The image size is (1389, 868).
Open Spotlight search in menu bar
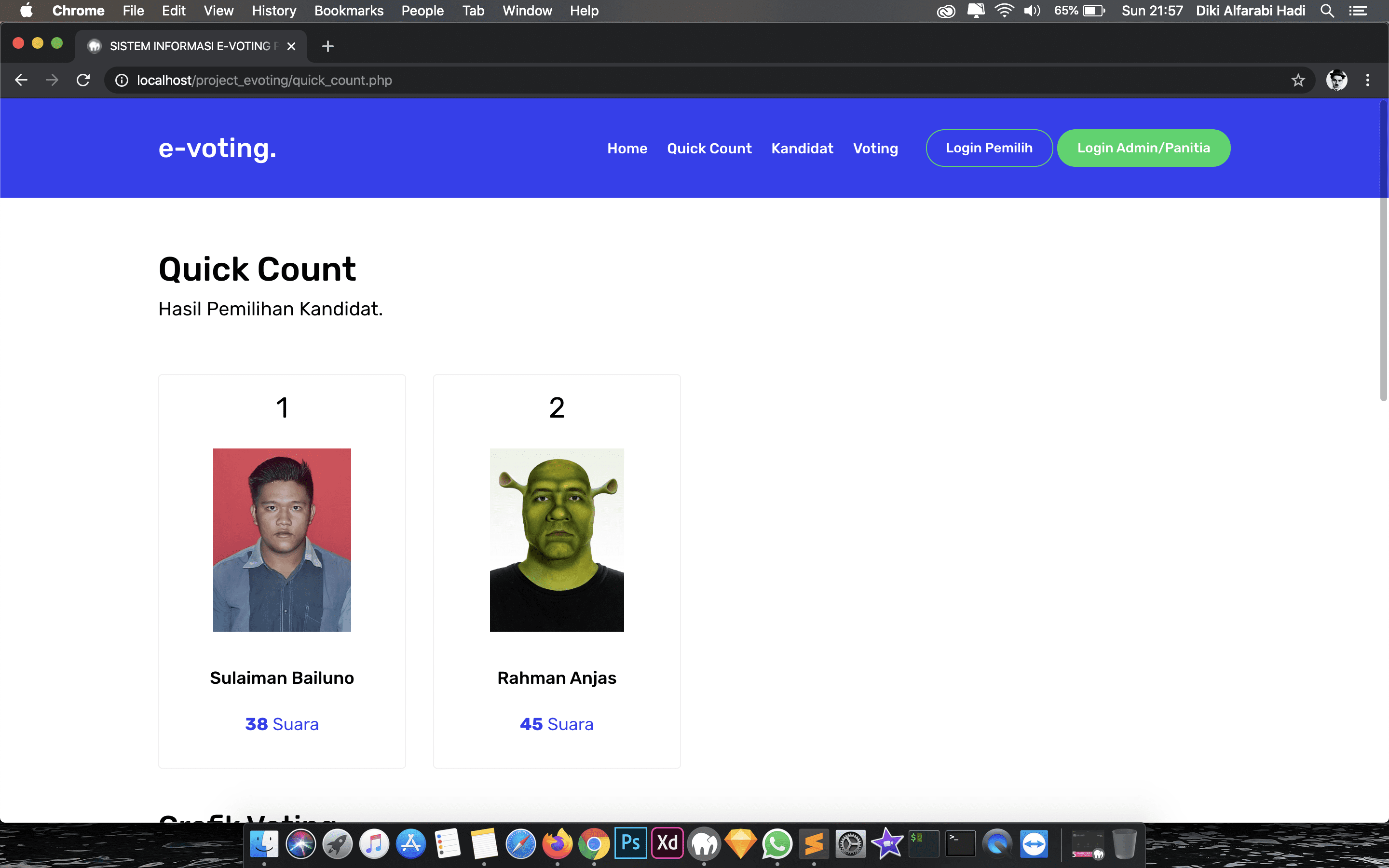pos(1327,11)
